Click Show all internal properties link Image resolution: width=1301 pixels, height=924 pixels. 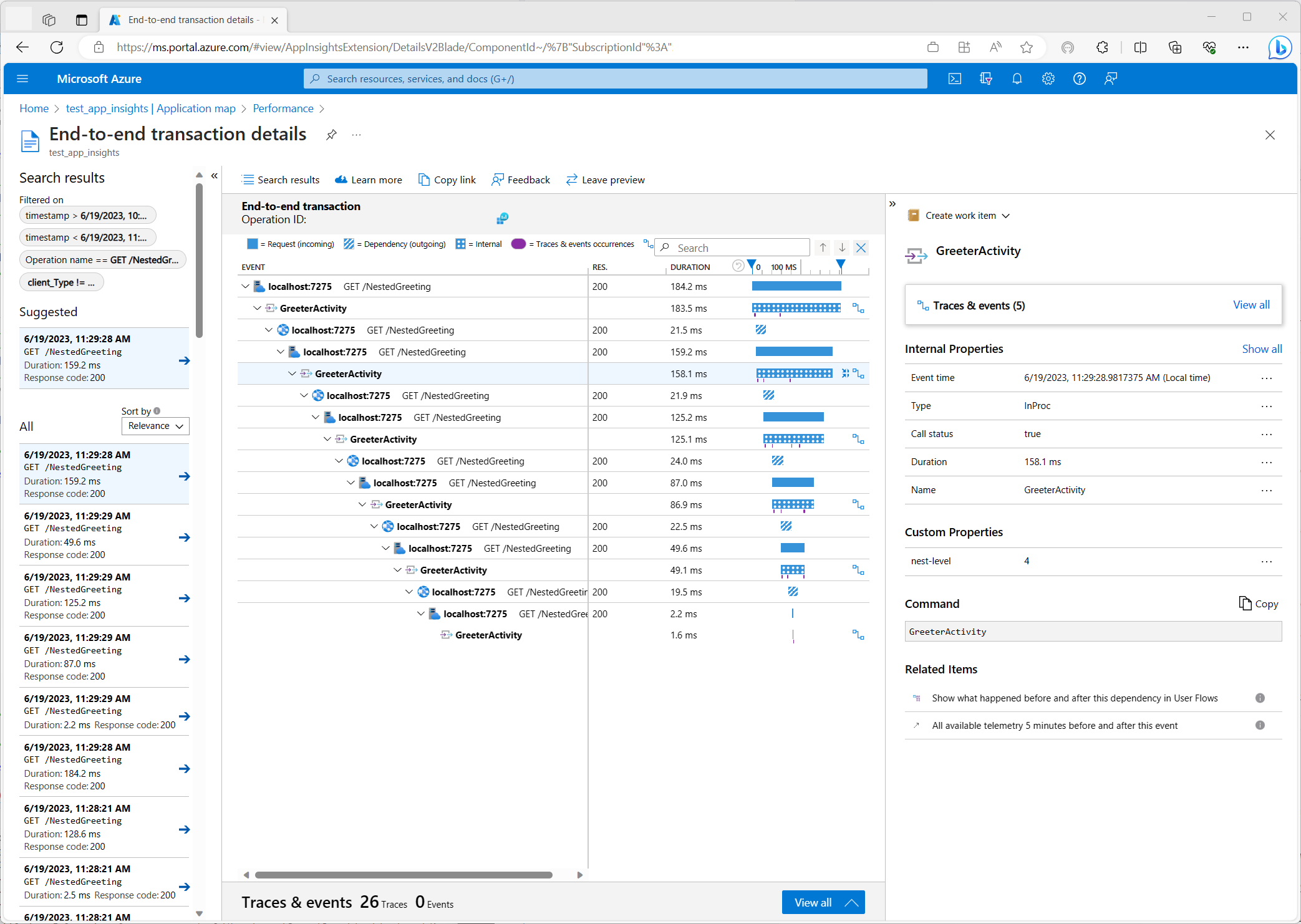point(1261,349)
